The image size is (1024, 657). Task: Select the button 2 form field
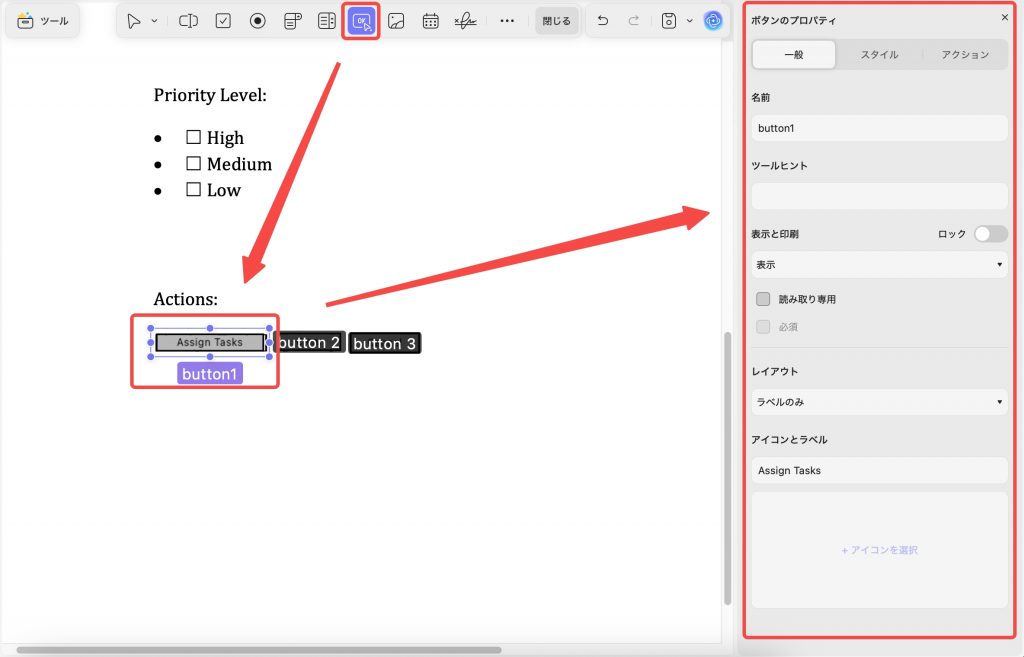309,342
